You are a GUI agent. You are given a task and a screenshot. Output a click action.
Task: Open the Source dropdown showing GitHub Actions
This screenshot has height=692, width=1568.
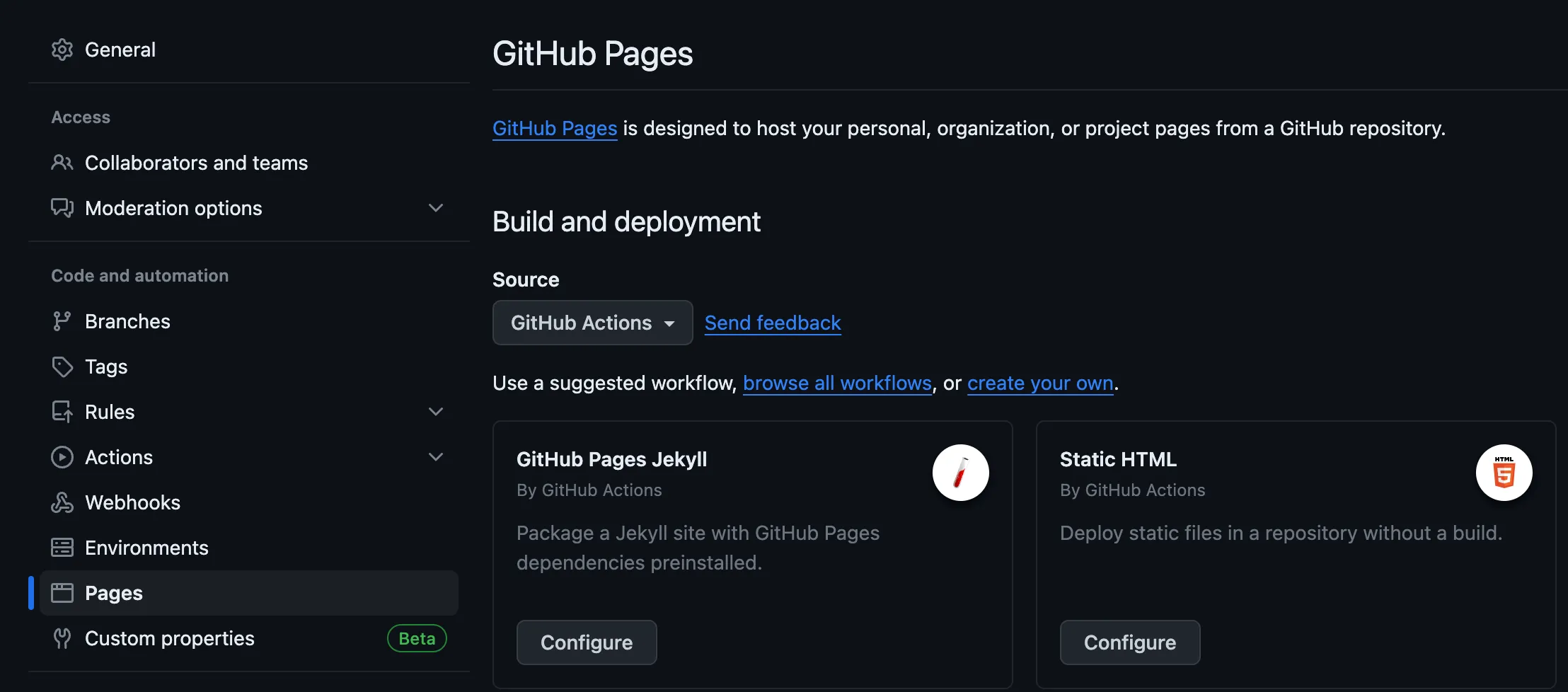pyautogui.click(x=592, y=323)
